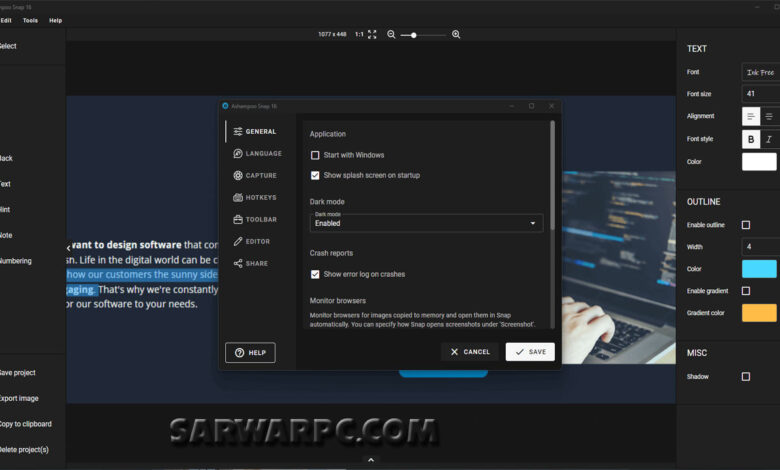
Task: Click Copy to clipboard option
Action: 25,424
